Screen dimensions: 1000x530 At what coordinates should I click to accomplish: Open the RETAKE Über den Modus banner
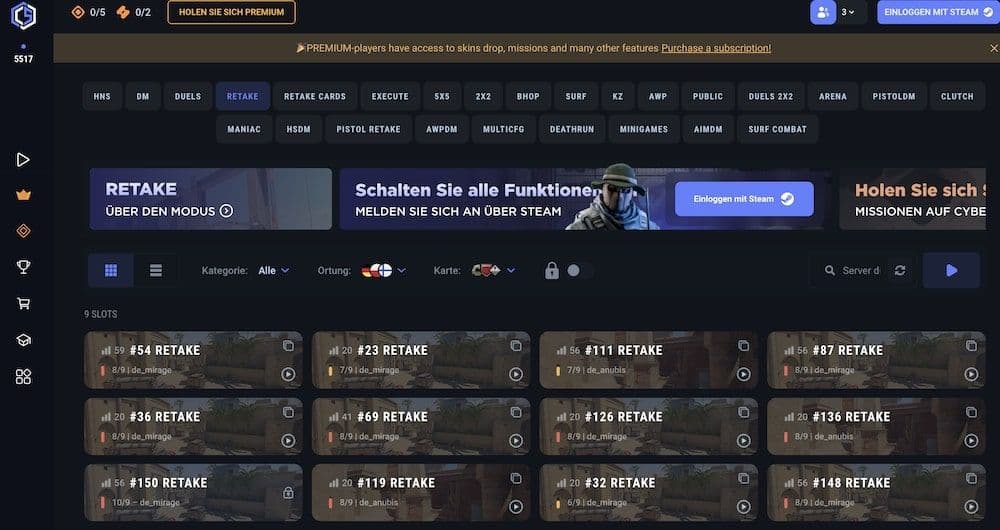tap(210, 199)
